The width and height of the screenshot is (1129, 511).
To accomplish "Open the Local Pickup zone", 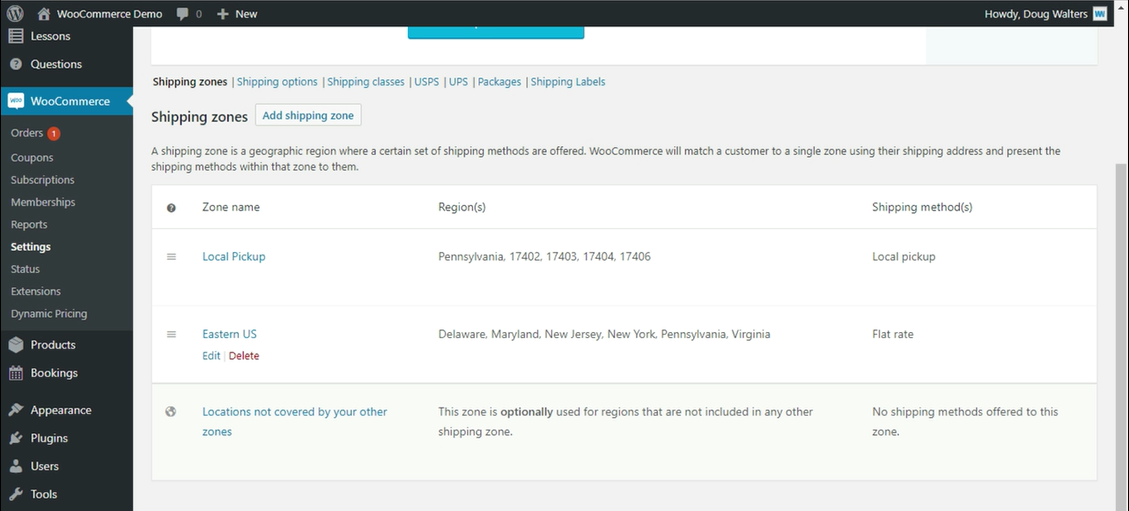I will (x=234, y=256).
